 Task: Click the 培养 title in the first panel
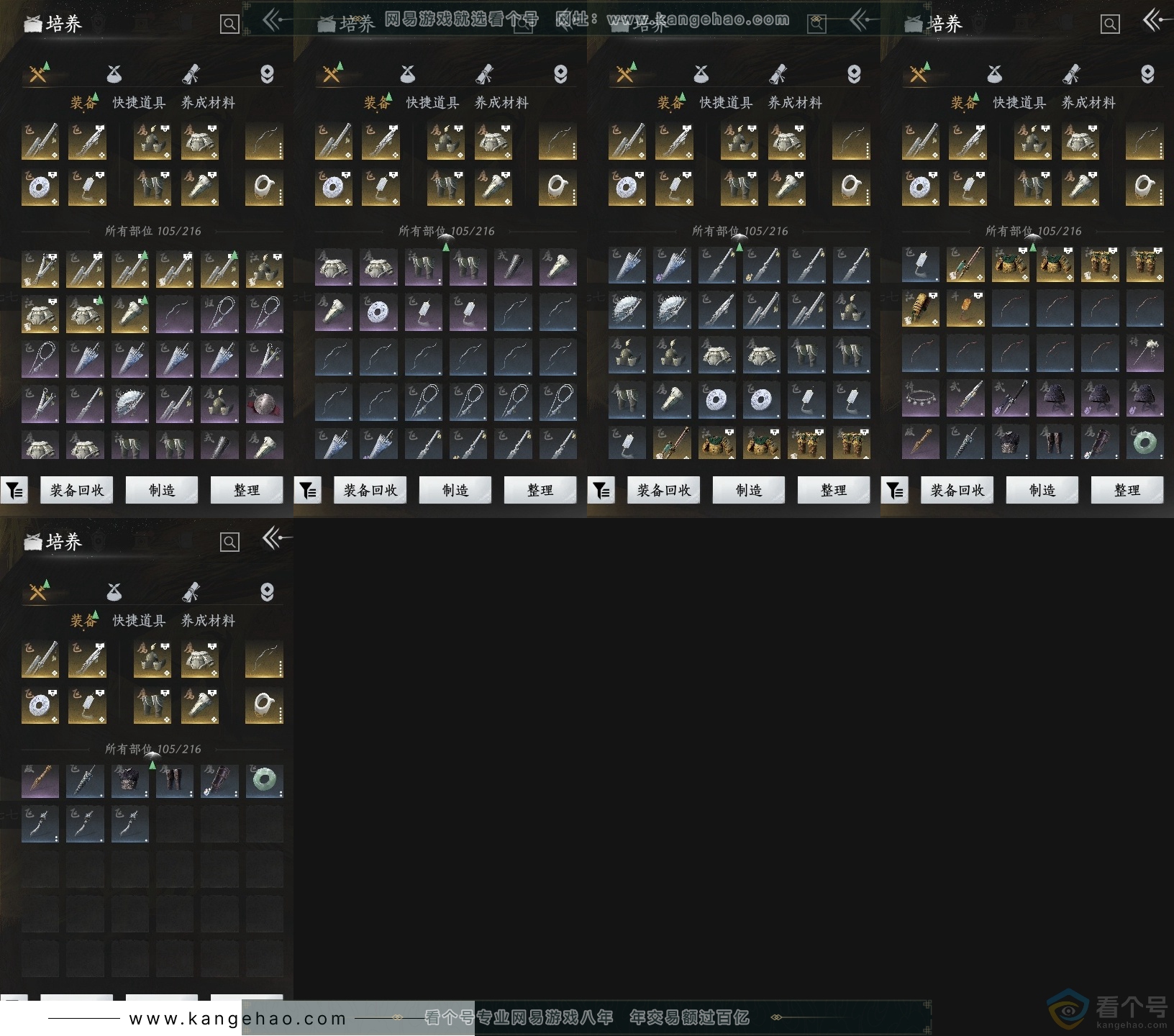click(63, 24)
